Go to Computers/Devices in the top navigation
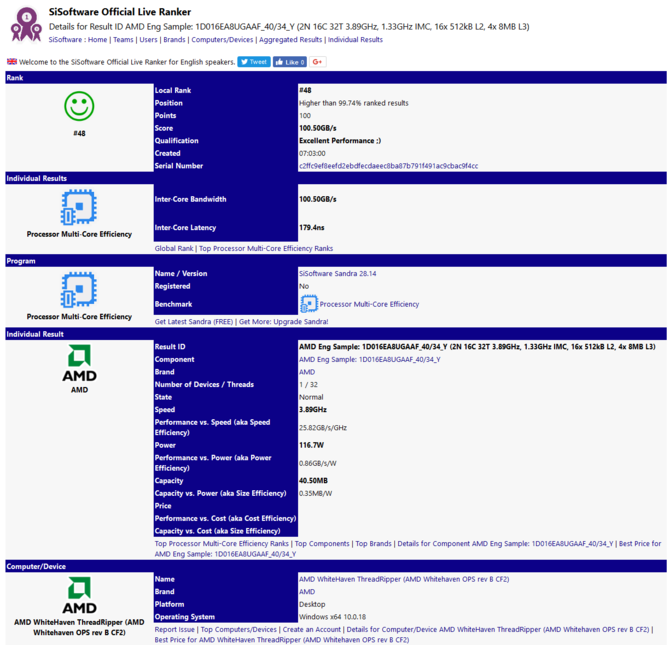Screen dimensions: 670x645 click(222, 40)
